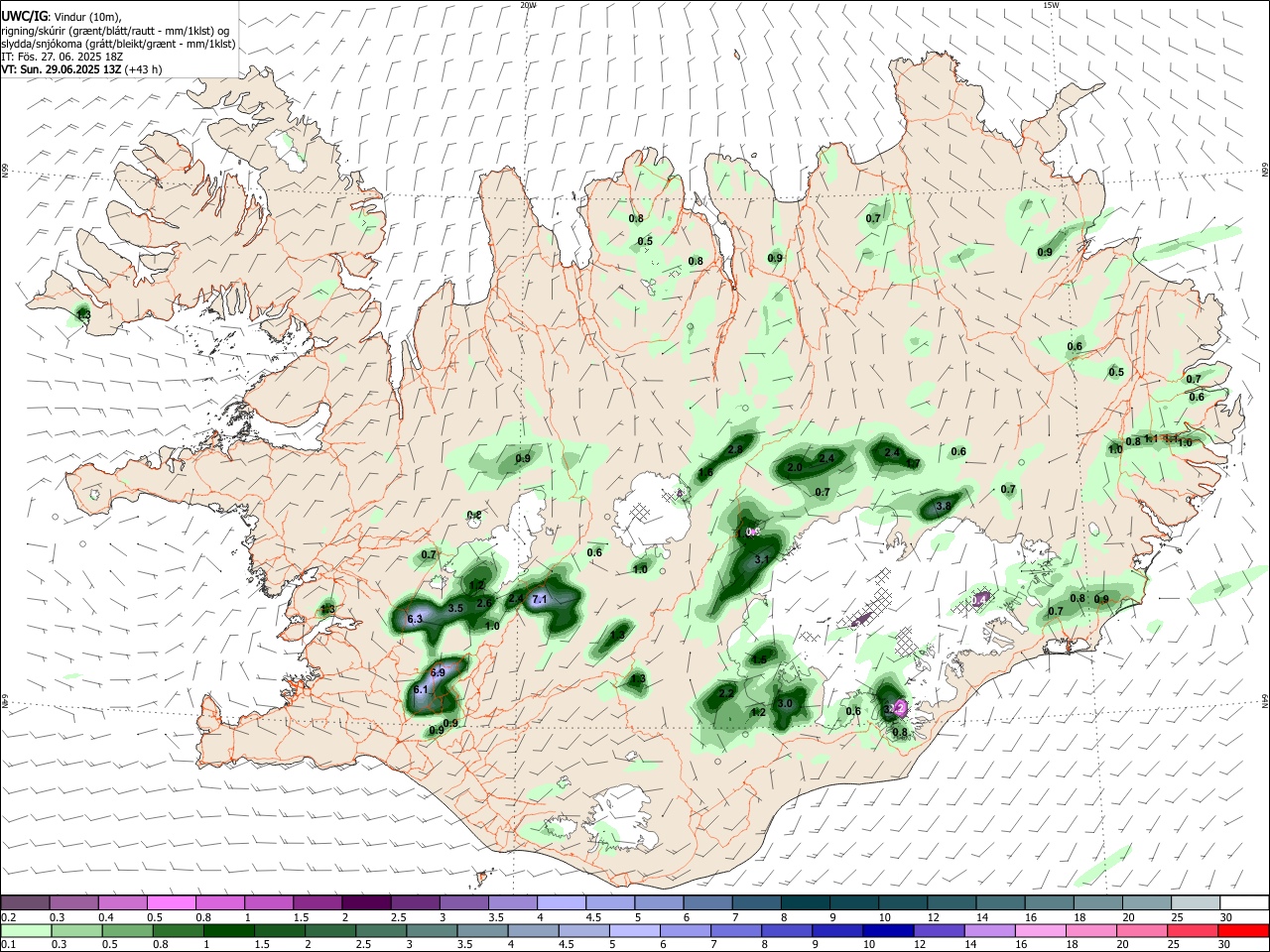Click the 20W longitude label
The height and width of the screenshot is (952, 1270).
[528, 5]
